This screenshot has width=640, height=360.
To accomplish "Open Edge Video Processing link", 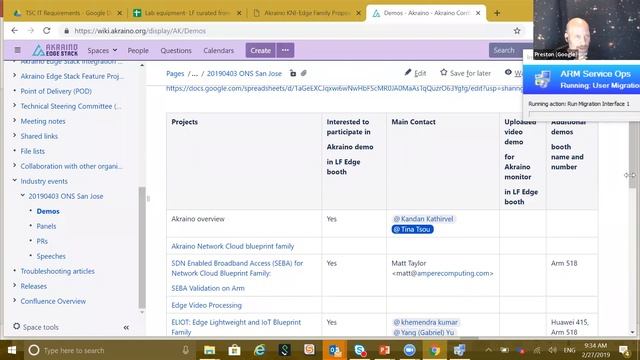I will click(x=207, y=305).
